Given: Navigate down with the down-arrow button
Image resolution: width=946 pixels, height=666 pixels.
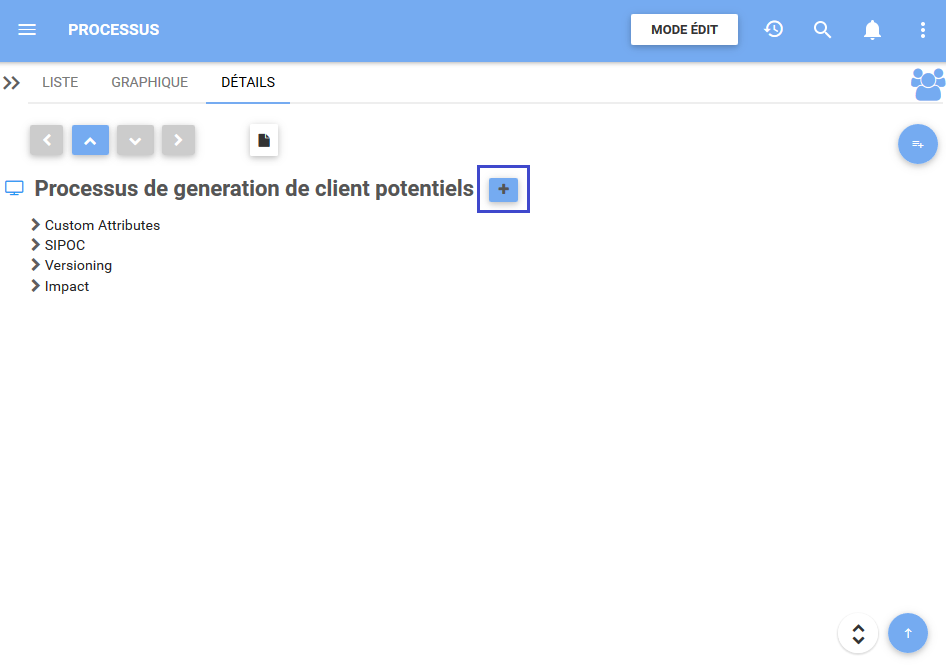Looking at the screenshot, I should [x=135, y=141].
